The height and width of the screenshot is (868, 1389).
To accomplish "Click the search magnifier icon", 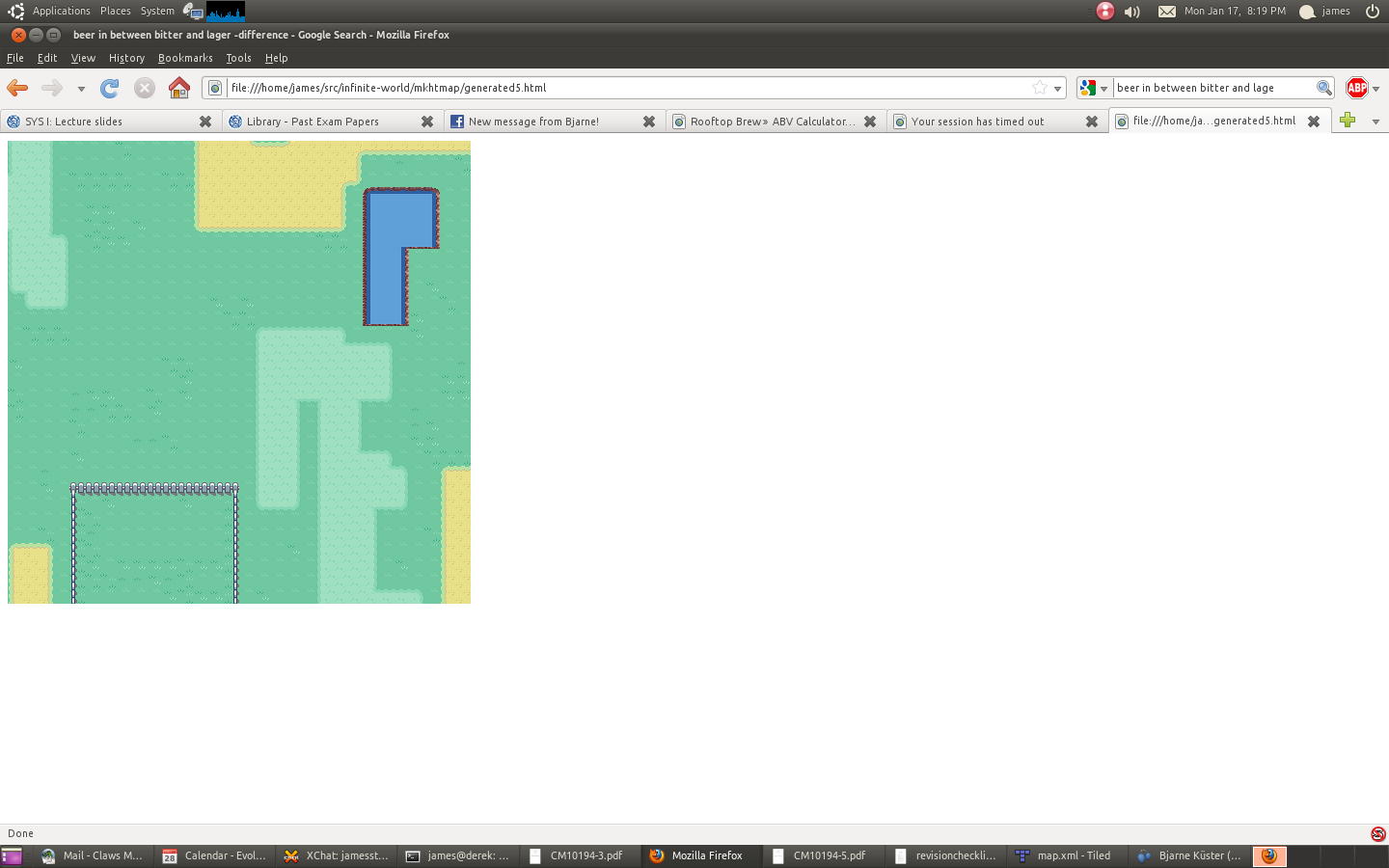I will [x=1324, y=88].
